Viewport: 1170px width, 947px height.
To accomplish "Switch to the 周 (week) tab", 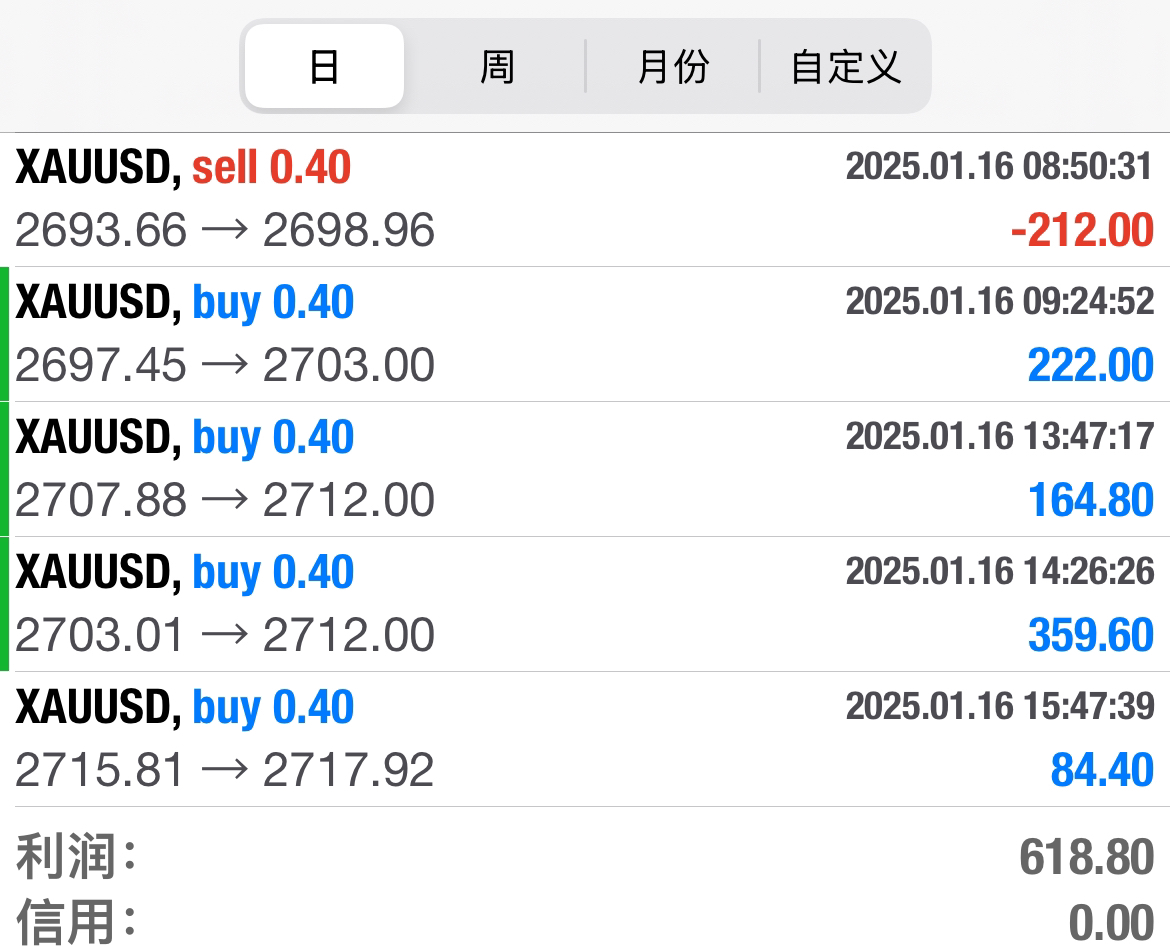I will tap(497, 67).
